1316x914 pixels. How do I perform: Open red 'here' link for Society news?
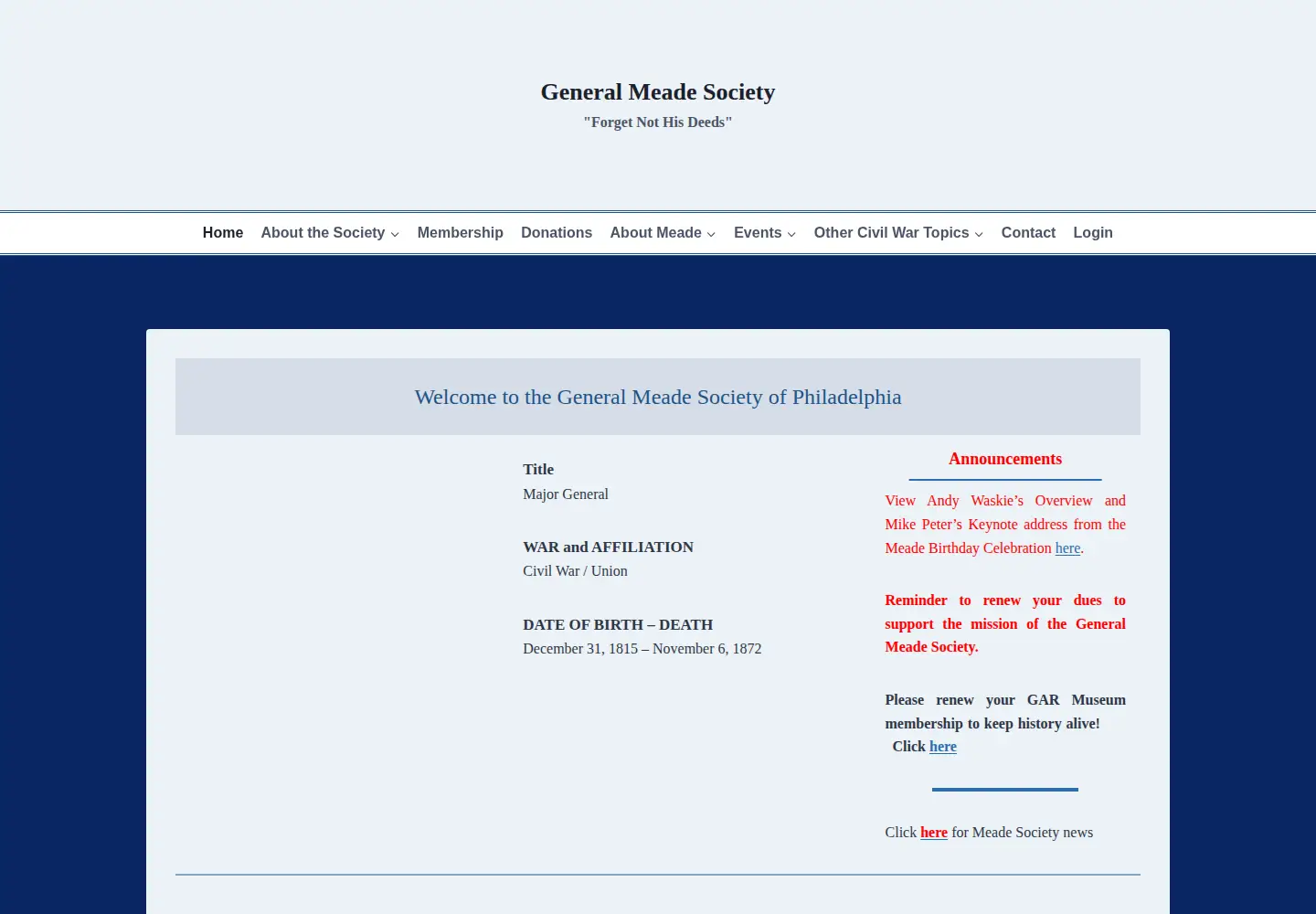tap(934, 833)
